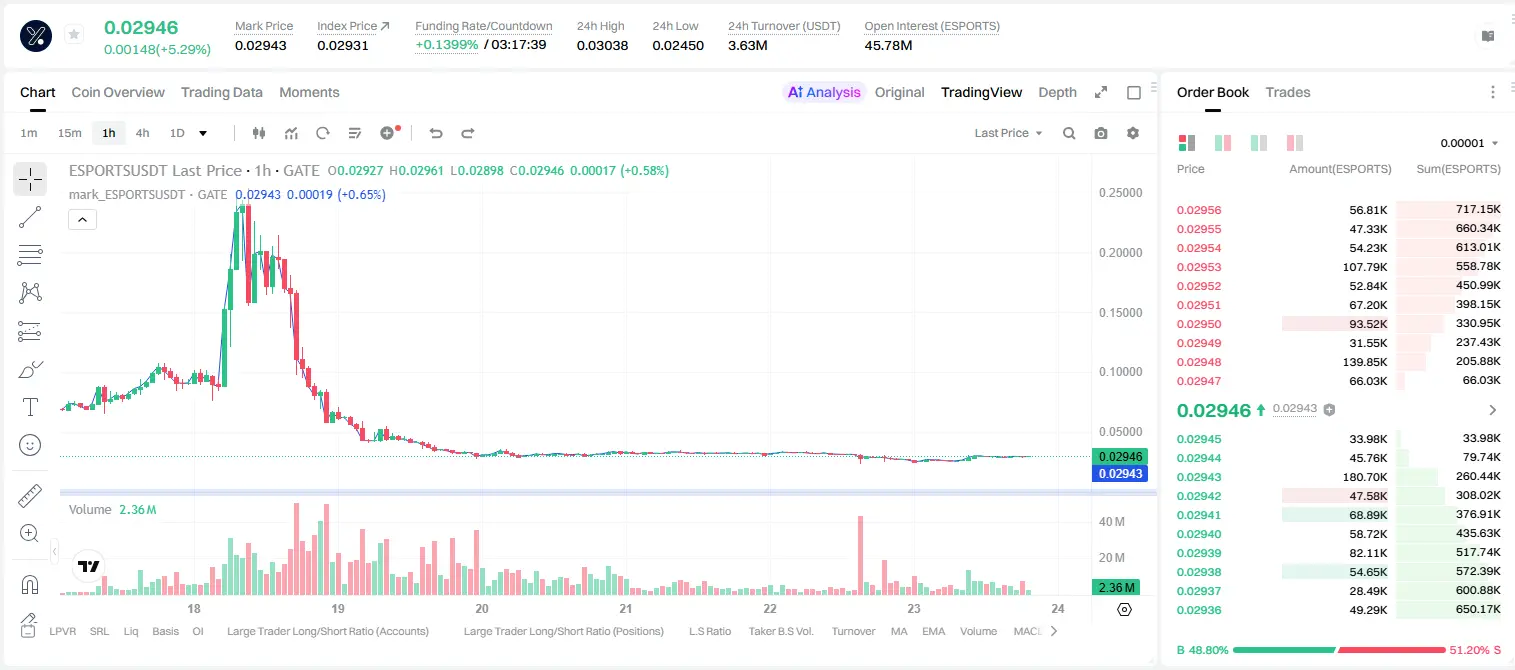
Task: Select the 15m timeframe
Action: (69, 133)
